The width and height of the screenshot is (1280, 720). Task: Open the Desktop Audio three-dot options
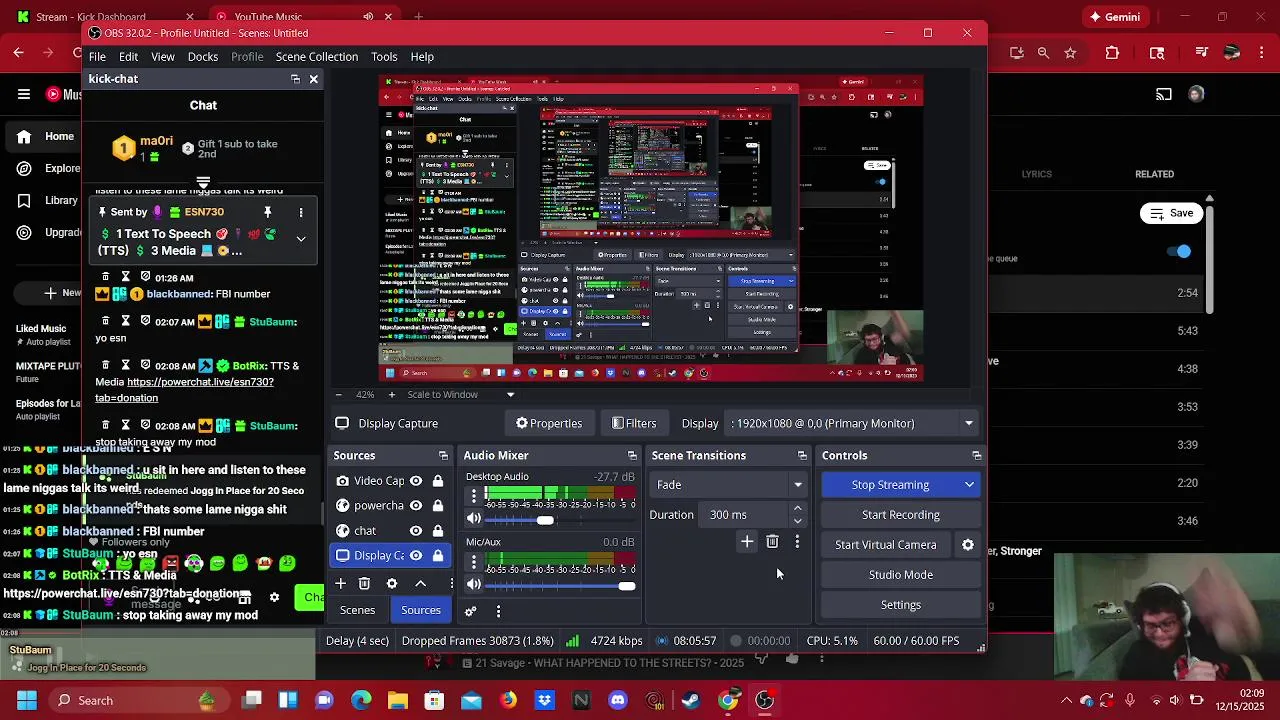(x=474, y=497)
